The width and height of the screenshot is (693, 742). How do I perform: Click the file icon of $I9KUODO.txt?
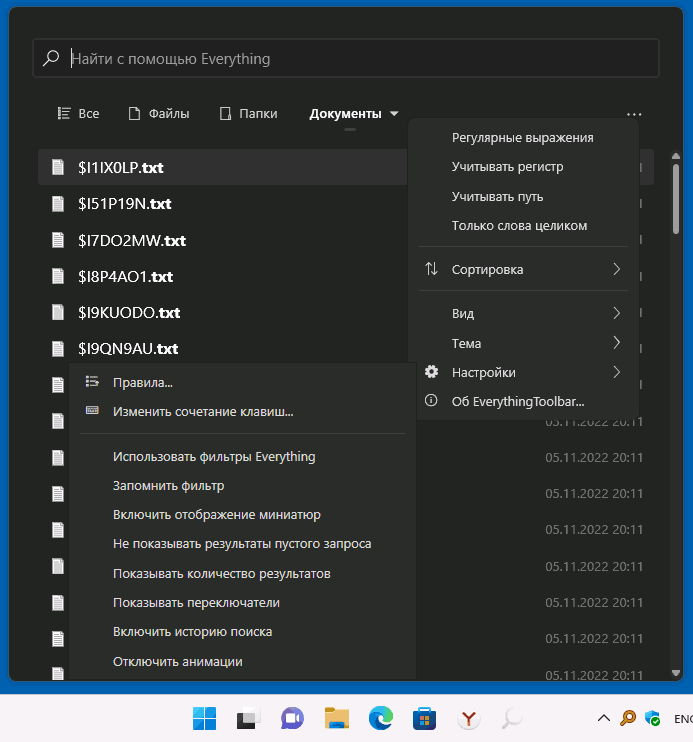[58, 312]
